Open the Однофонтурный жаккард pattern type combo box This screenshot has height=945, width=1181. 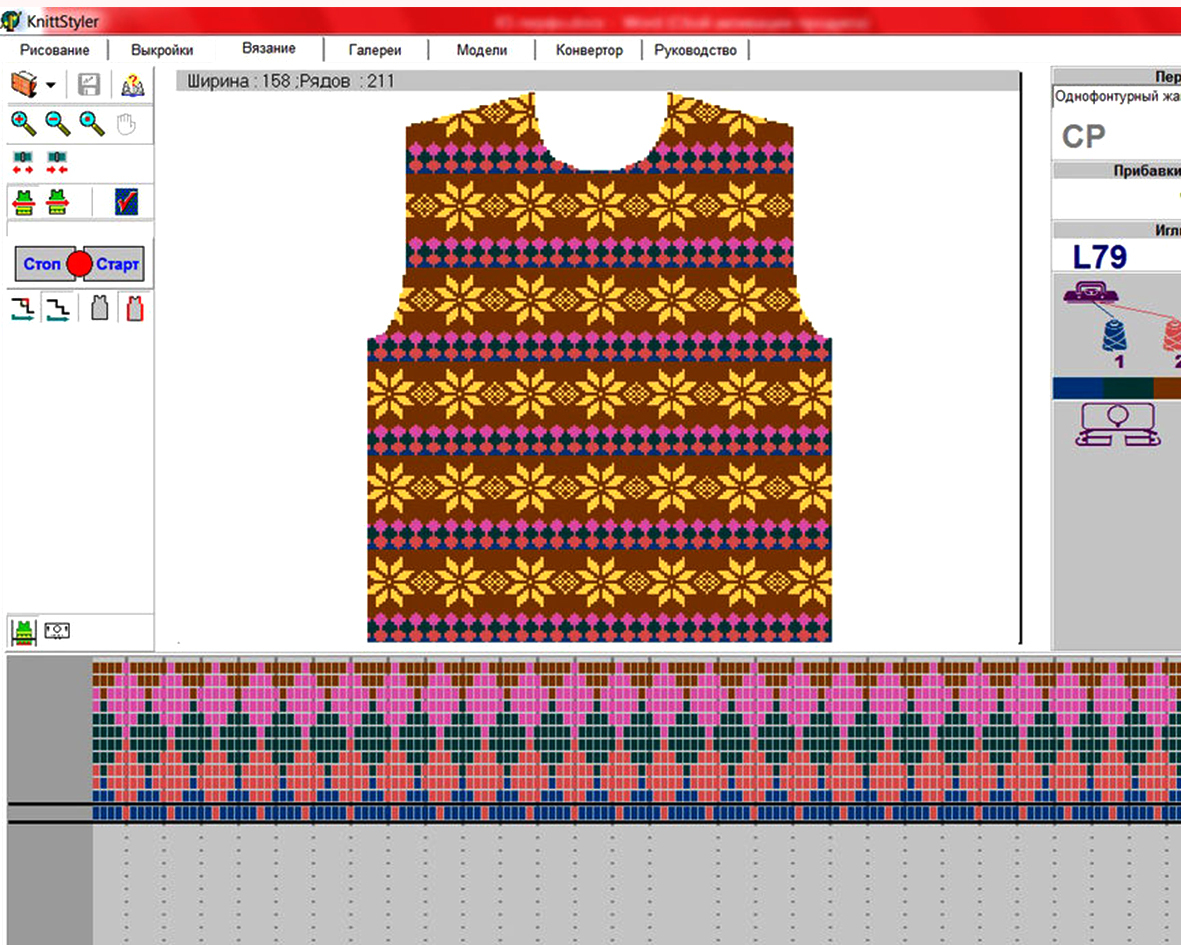[1116, 96]
